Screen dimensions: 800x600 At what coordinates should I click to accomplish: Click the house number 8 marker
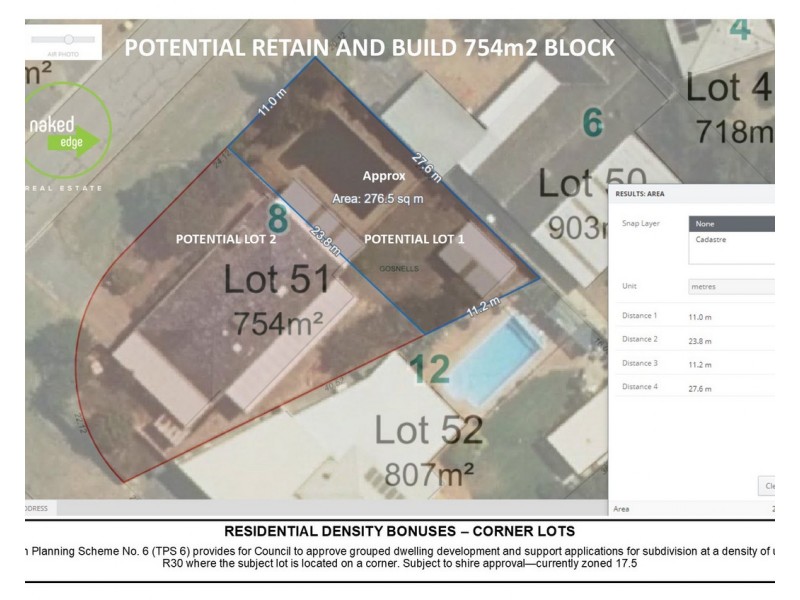279,218
